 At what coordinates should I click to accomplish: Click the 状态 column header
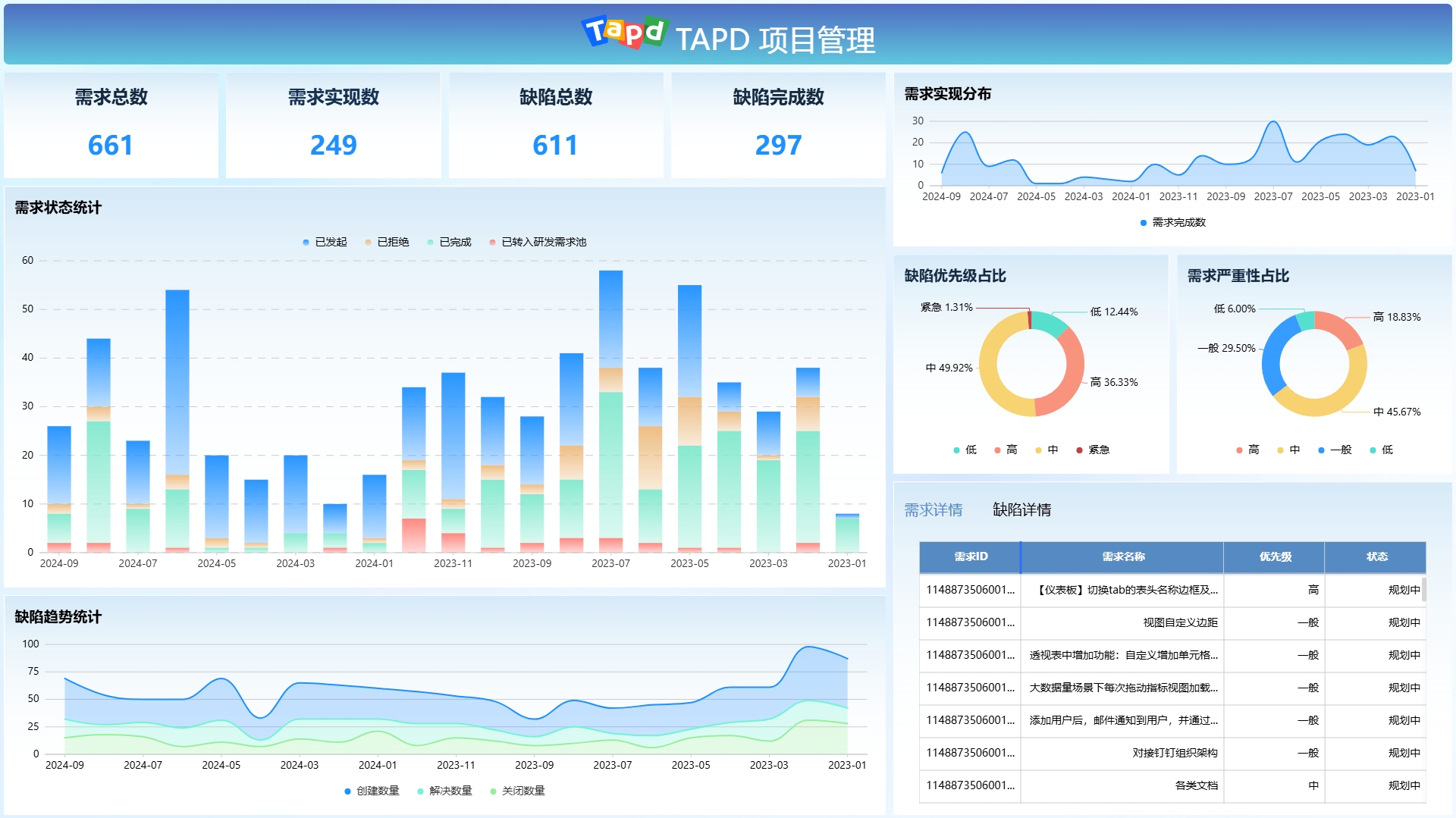[1376, 556]
